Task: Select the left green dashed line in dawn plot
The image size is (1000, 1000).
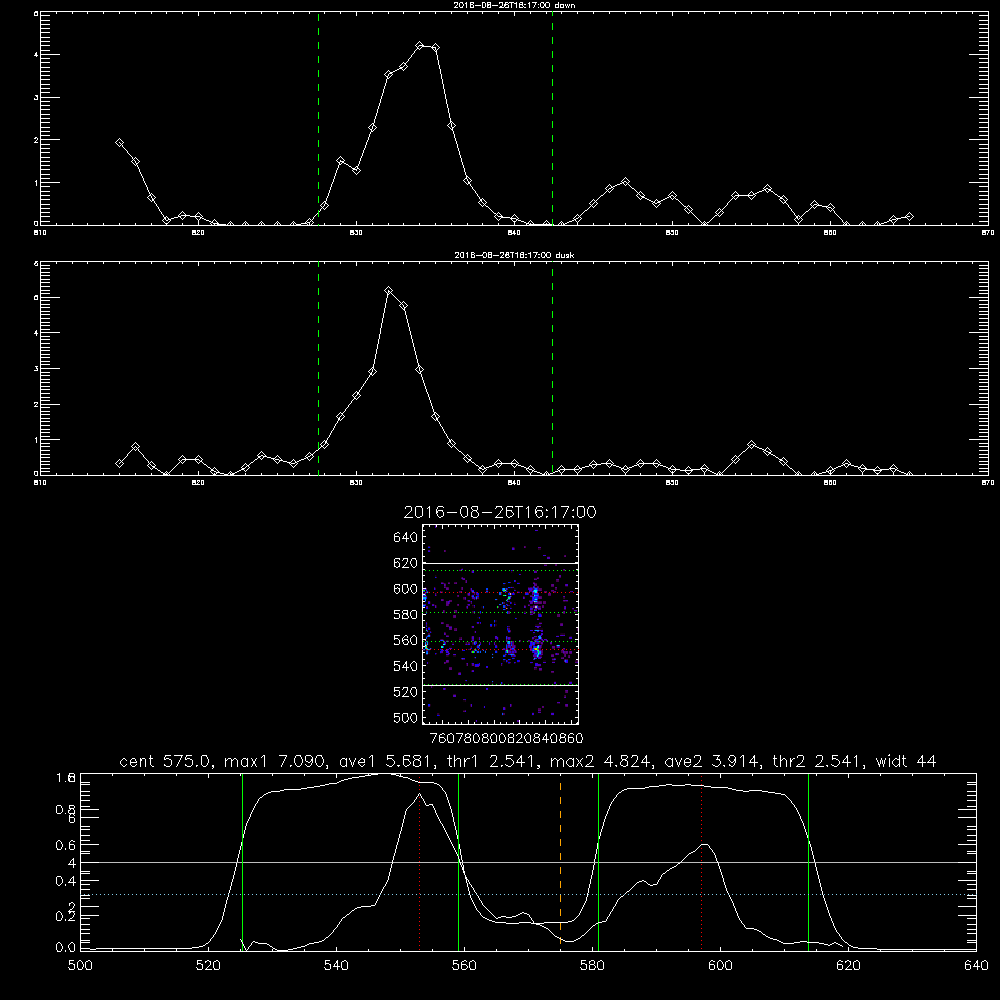Action: pyautogui.click(x=318, y=118)
